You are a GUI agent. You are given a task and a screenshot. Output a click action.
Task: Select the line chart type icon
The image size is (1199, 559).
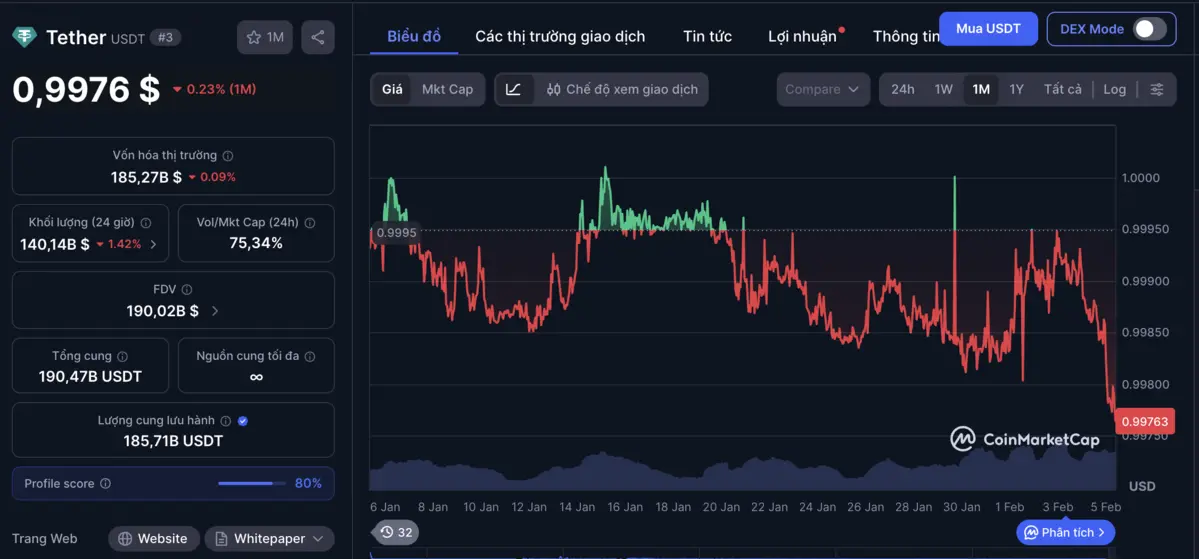513,89
